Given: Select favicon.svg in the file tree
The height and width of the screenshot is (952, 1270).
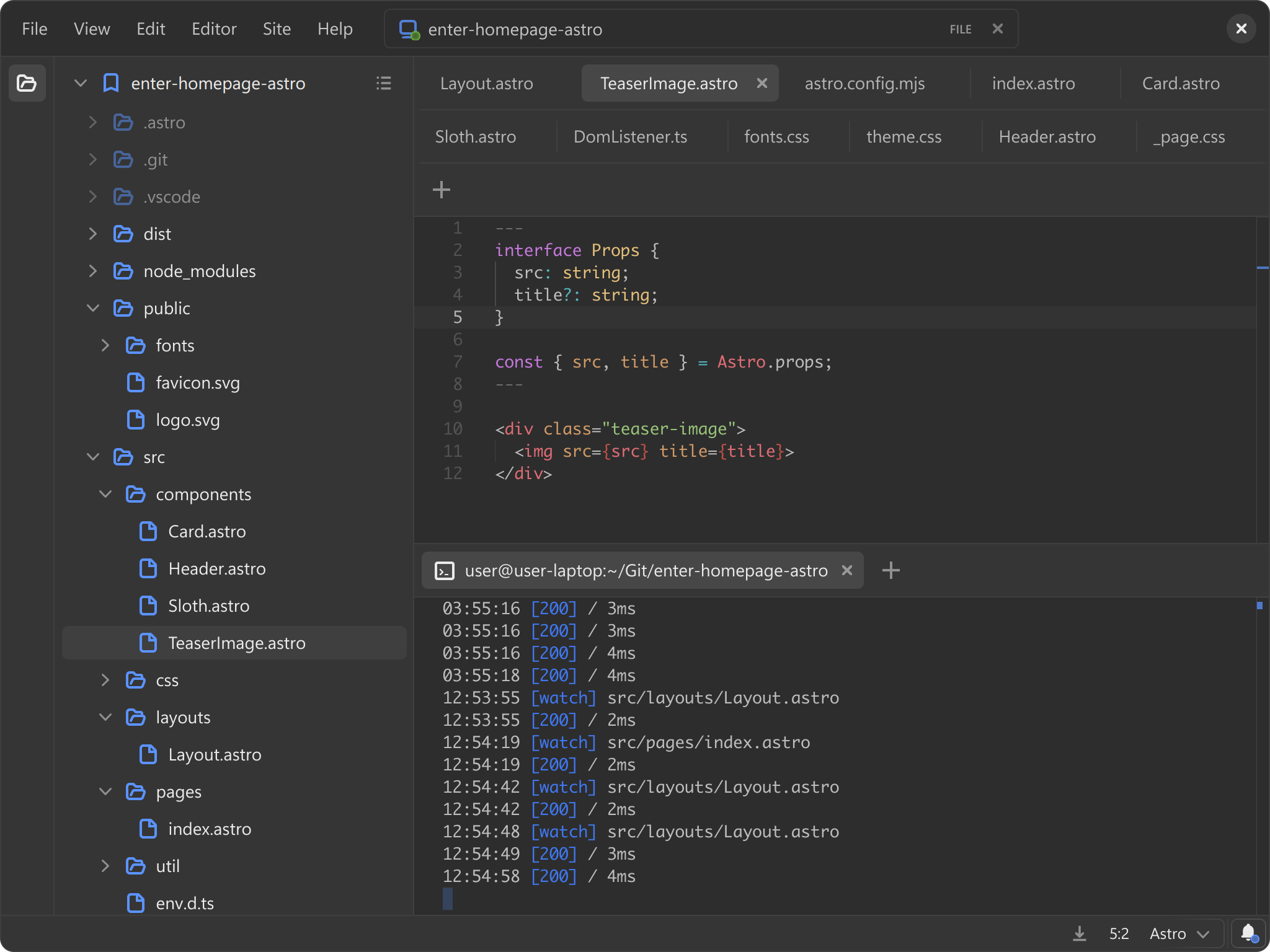Looking at the screenshot, I should coord(197,382).
